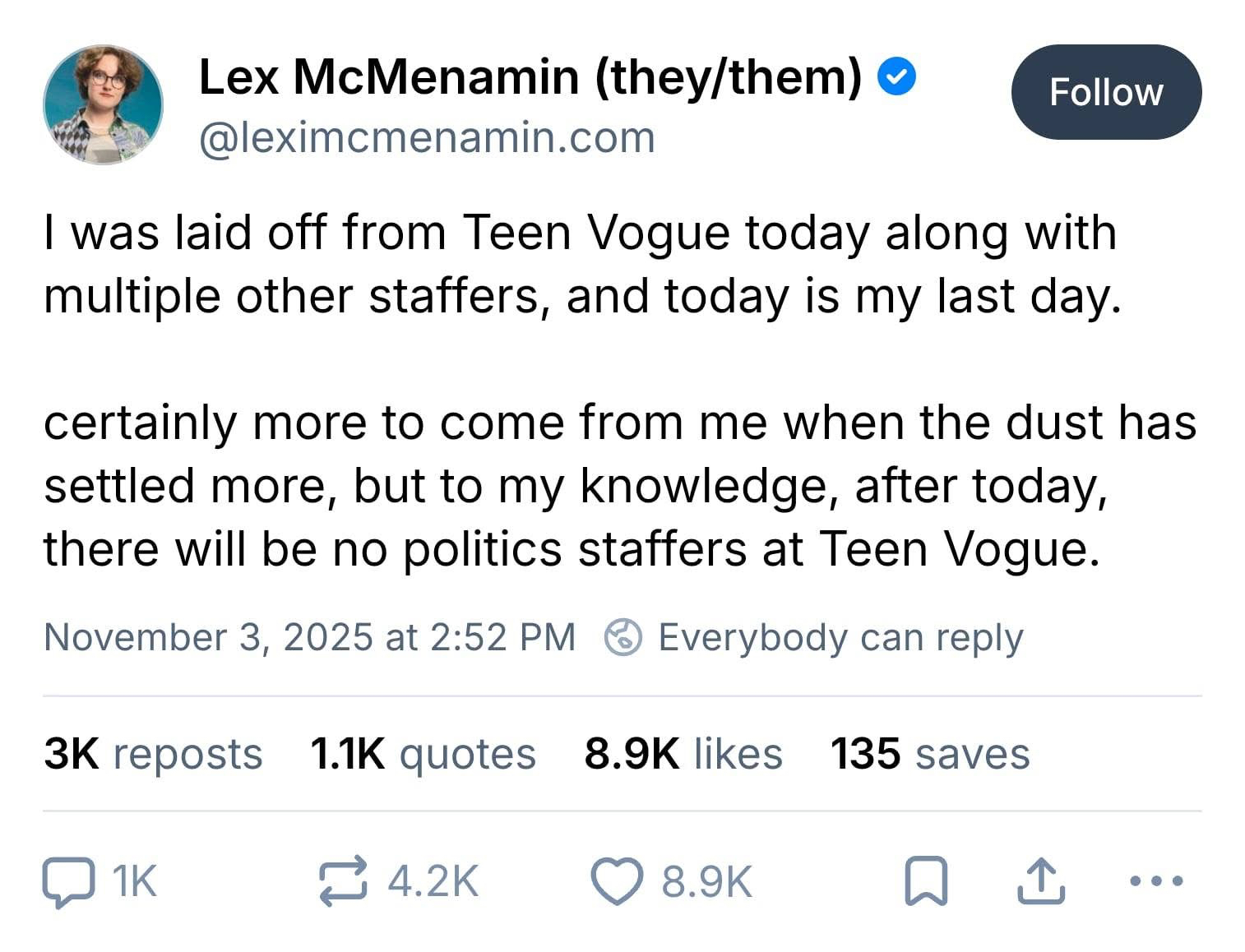Like the post with the heart icon

617,882
